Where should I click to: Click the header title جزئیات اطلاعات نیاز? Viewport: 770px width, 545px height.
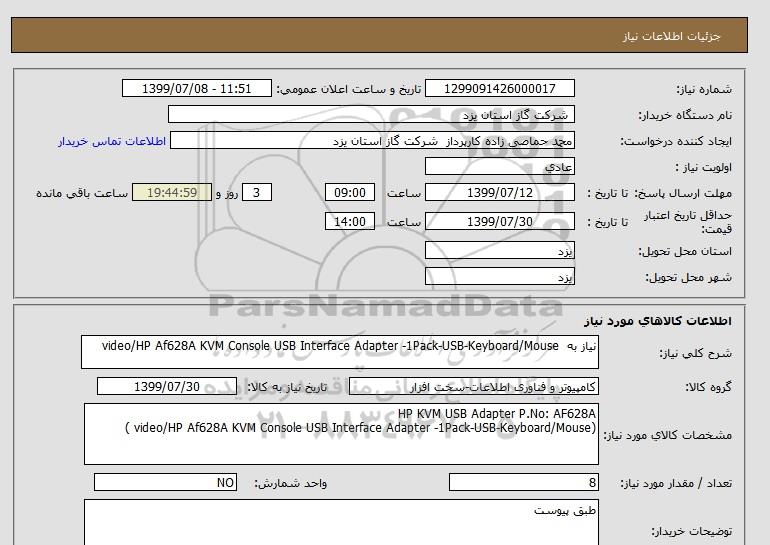coord(671,36)
